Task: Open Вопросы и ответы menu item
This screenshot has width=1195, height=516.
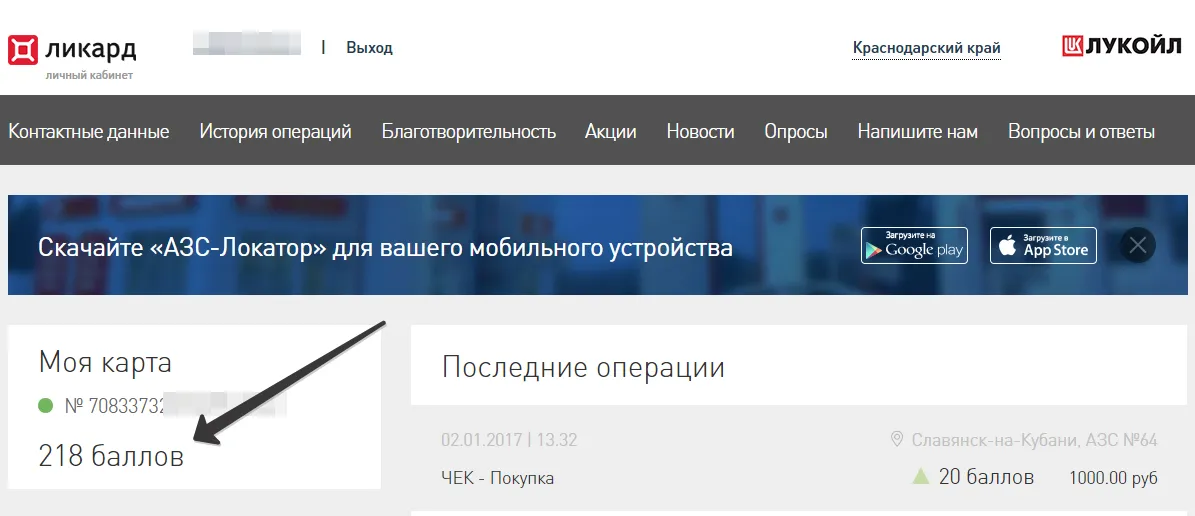Action: coord(1081,131)
